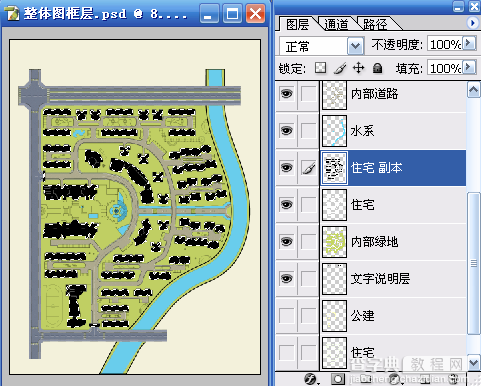Select the 水系 layer name

[x=362, y=131]
